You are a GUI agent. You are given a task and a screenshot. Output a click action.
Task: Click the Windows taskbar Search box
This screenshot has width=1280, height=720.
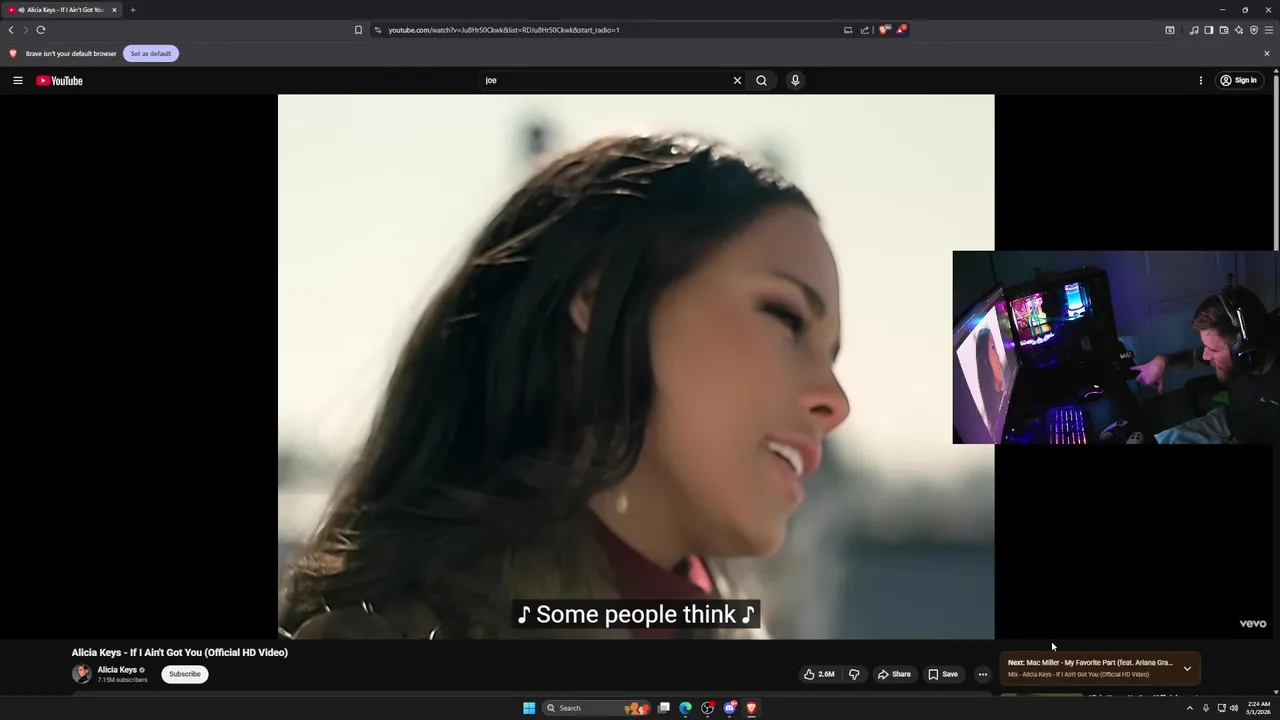click(x=597, y=708)
